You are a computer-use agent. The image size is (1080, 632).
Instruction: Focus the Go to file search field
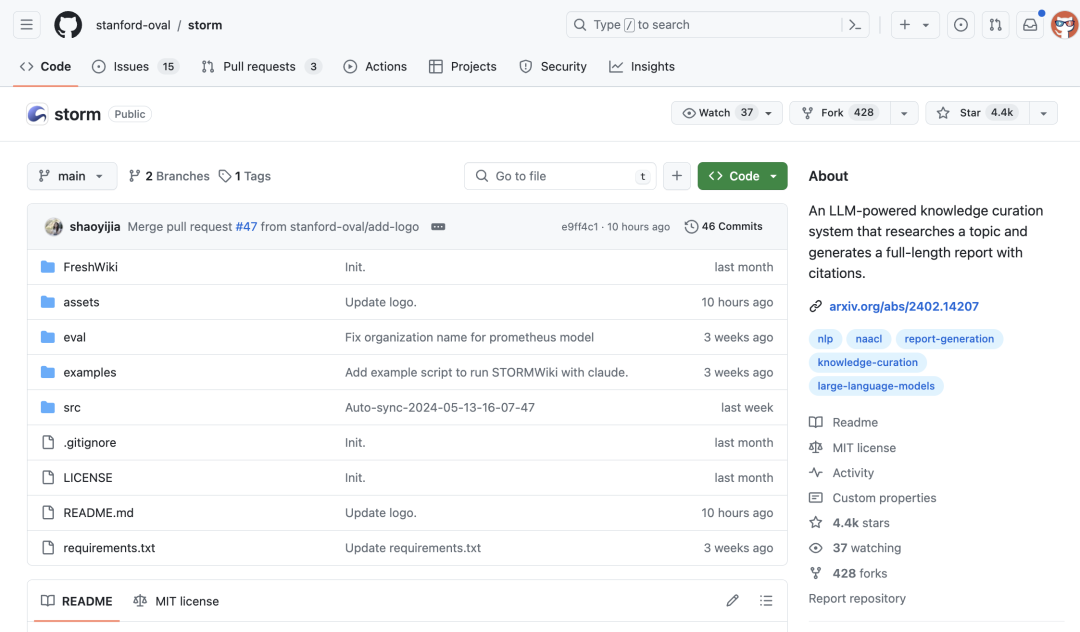pyautogui.click(x=560, y=176)
